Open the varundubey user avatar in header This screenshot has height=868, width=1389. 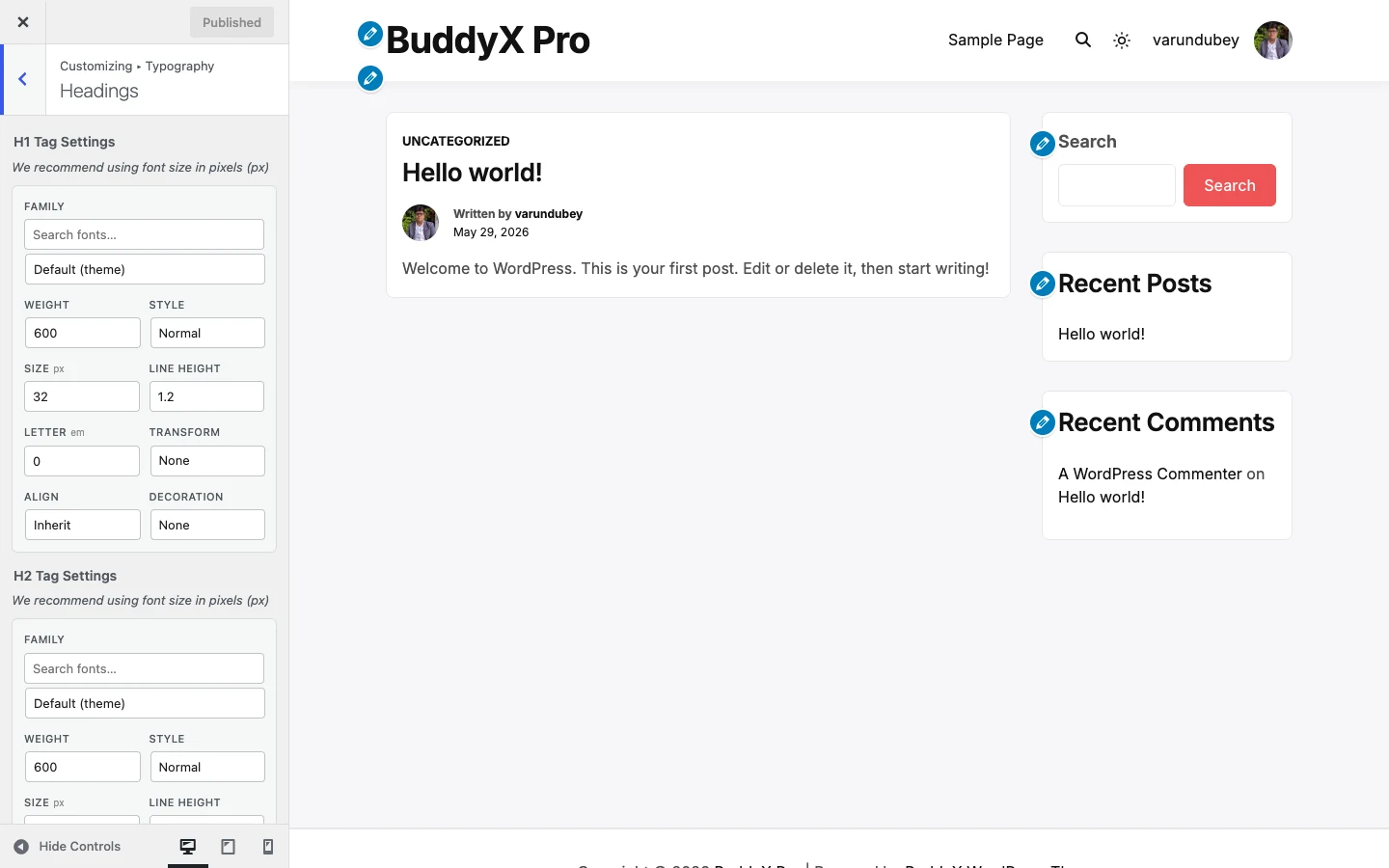1273,41
